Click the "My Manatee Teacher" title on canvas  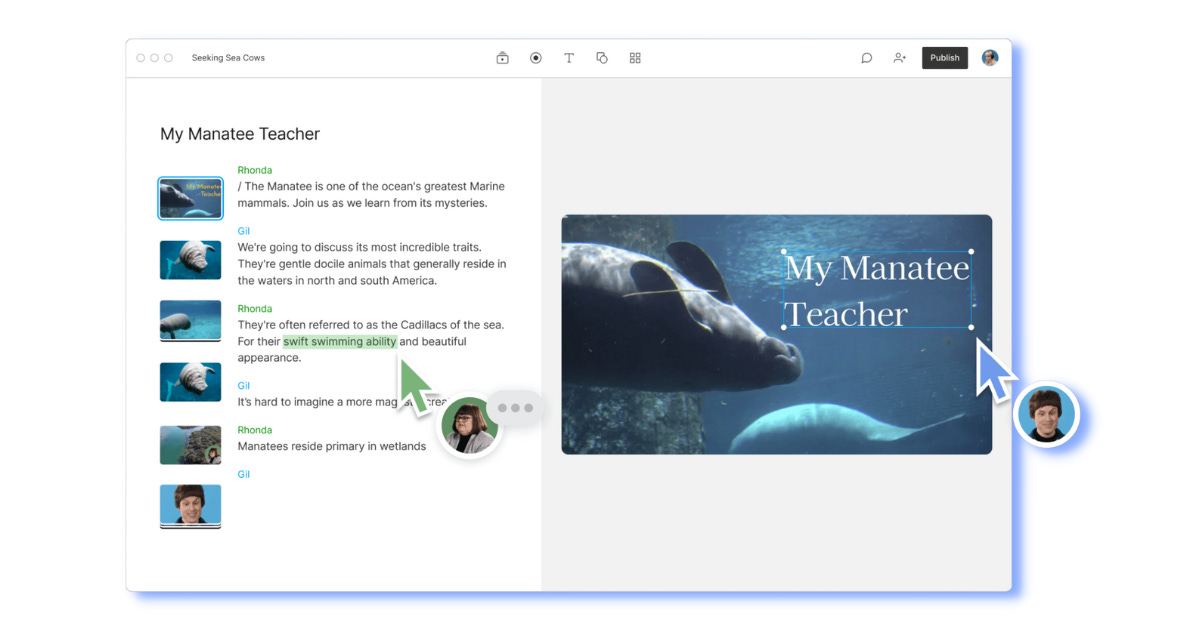[x=877, y=290]
